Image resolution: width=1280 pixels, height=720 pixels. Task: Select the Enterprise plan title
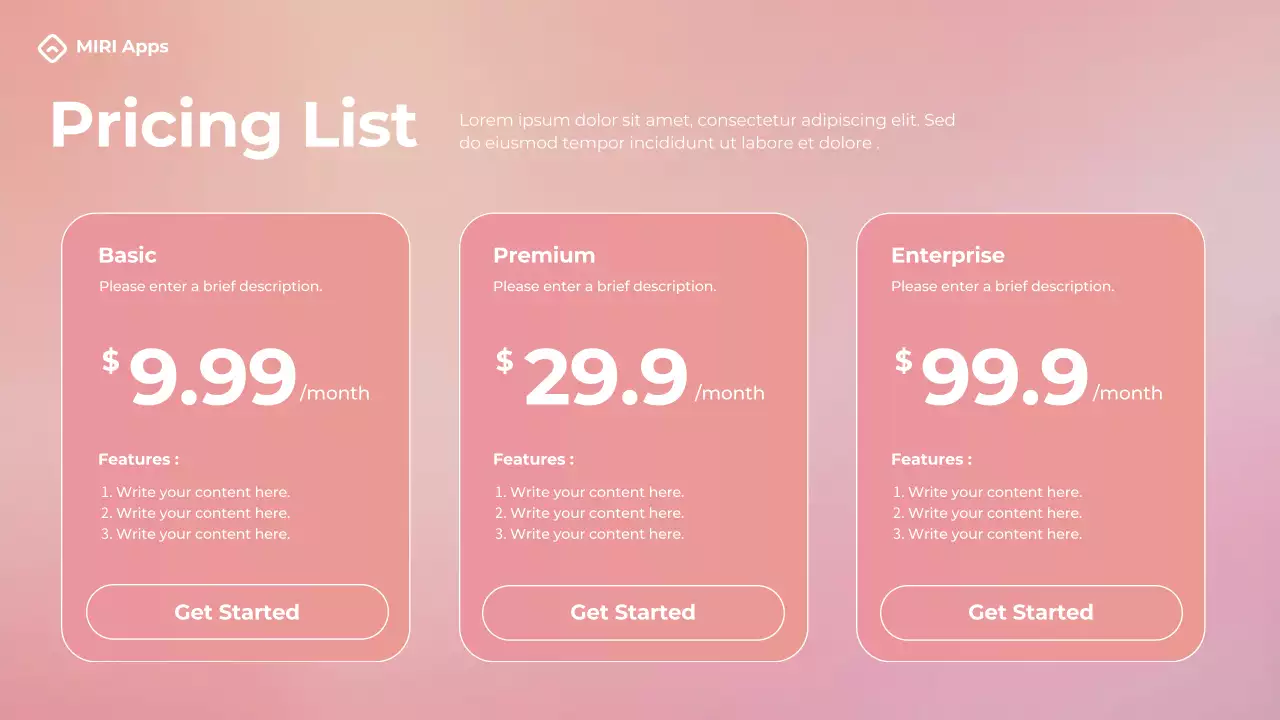pos(947,255)
